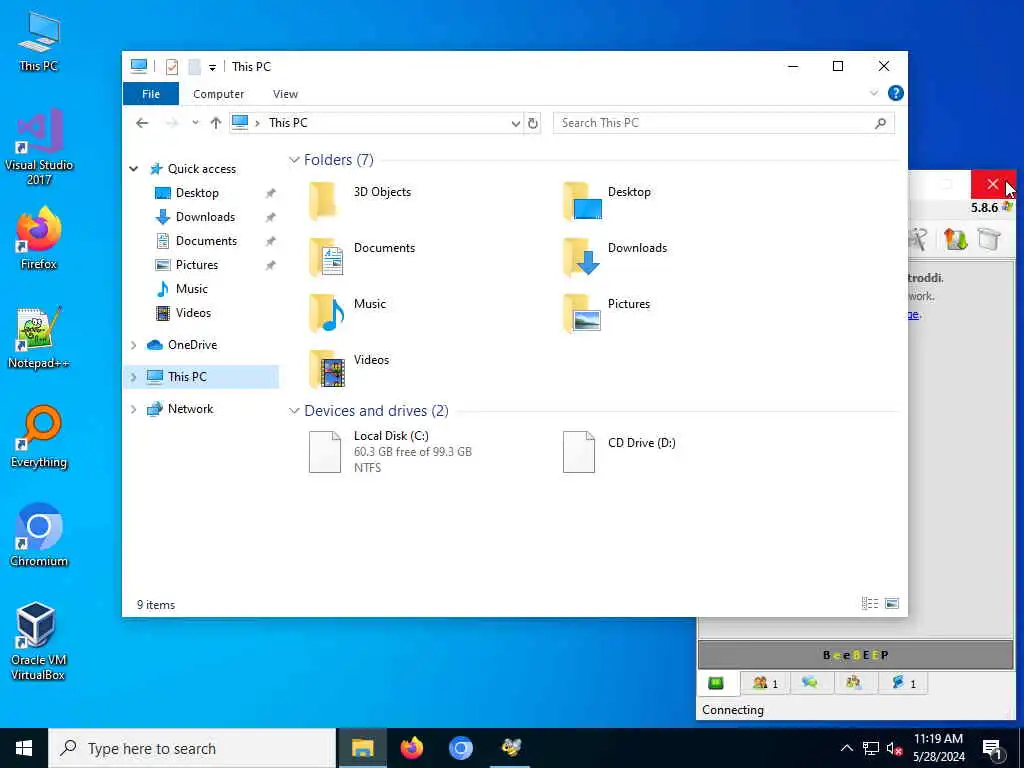This screenshot has height=768, width=1024.
Task: Select OneDrive in the navigation pane
Action: [x=192, y=345]
